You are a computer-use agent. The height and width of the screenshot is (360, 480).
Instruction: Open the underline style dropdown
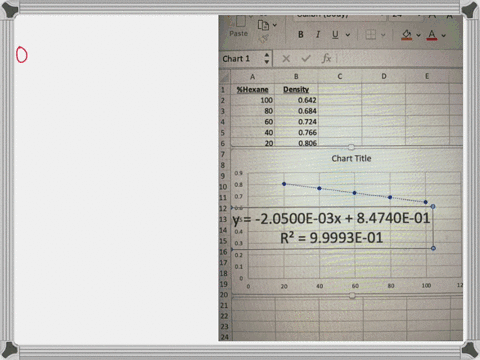[348, 35]
